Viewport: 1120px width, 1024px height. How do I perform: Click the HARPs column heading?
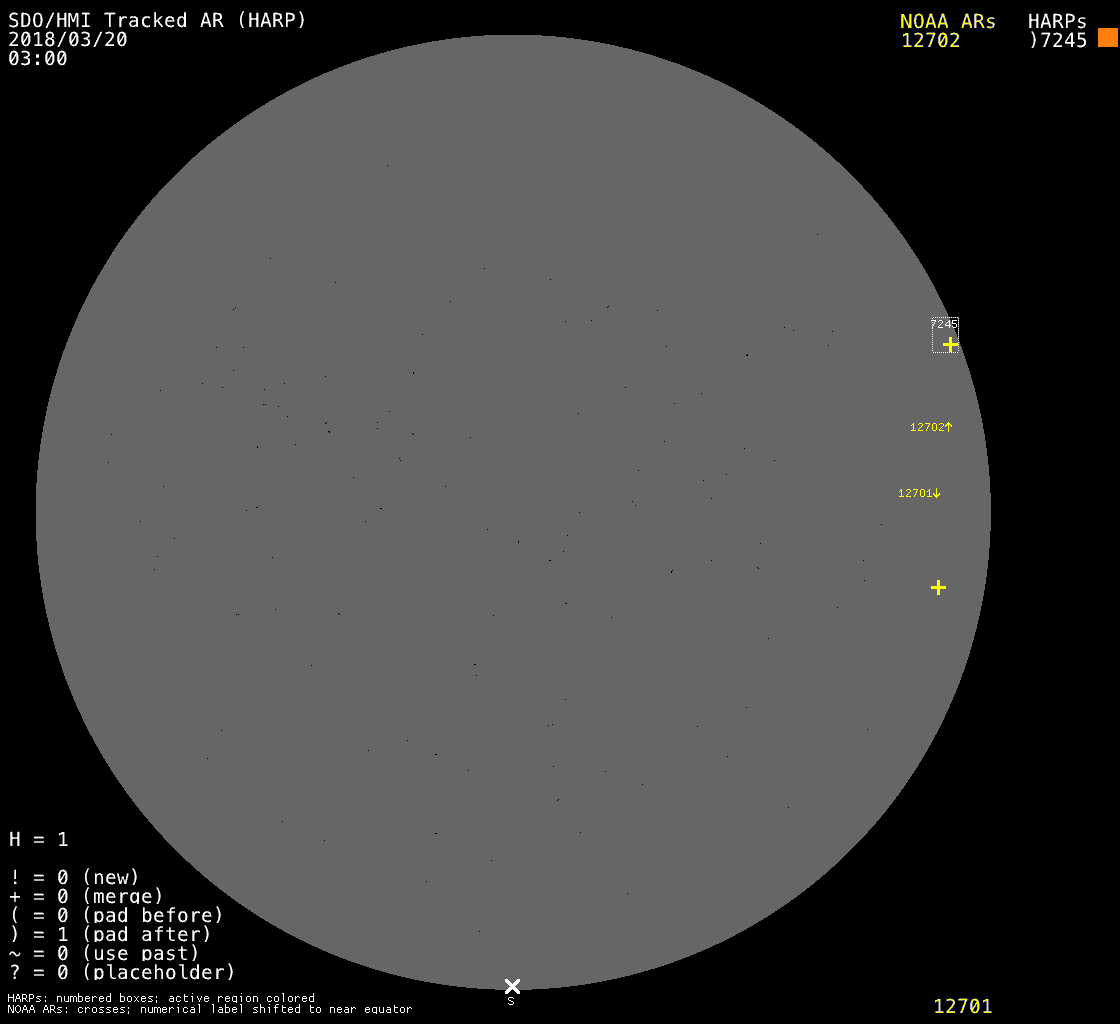point(1057,21)
